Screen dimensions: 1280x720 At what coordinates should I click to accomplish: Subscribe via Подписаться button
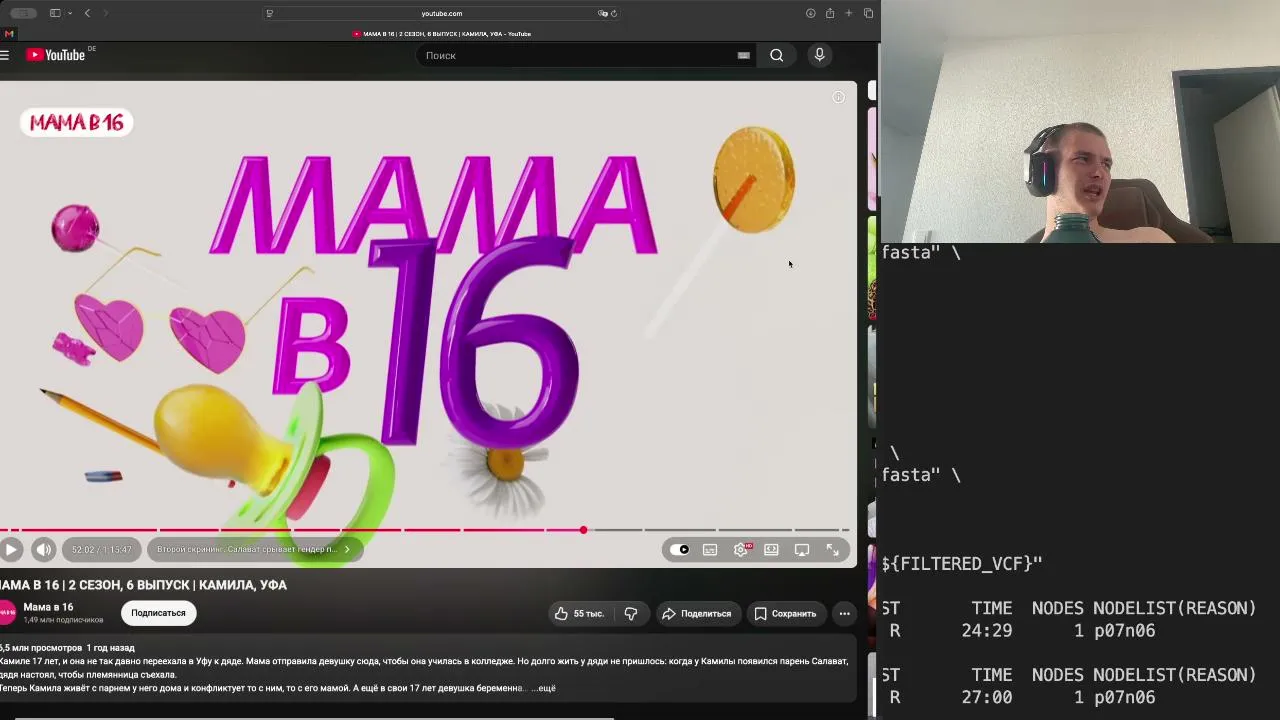(x=158, y=613)
